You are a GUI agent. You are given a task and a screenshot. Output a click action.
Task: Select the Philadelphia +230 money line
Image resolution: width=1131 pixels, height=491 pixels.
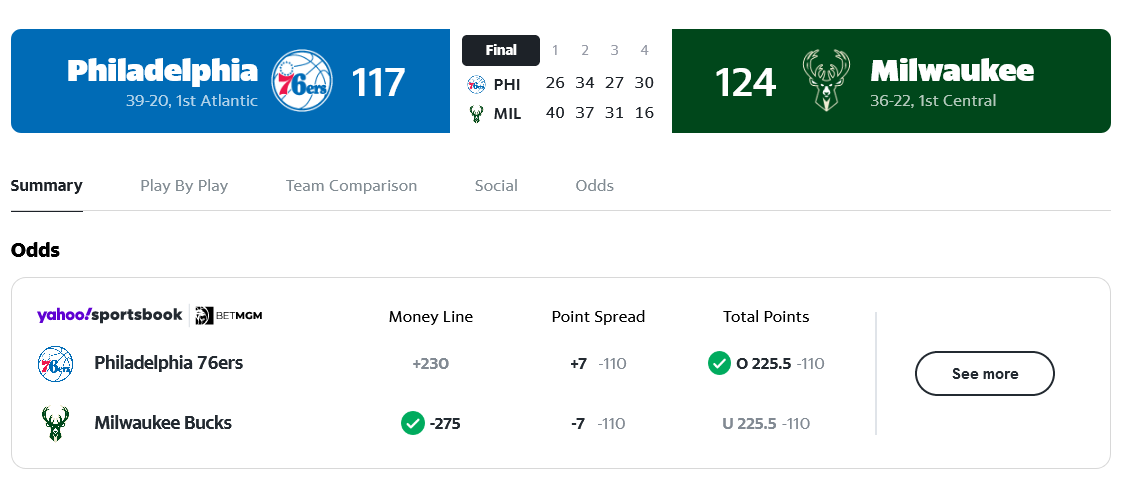(430, 364)
